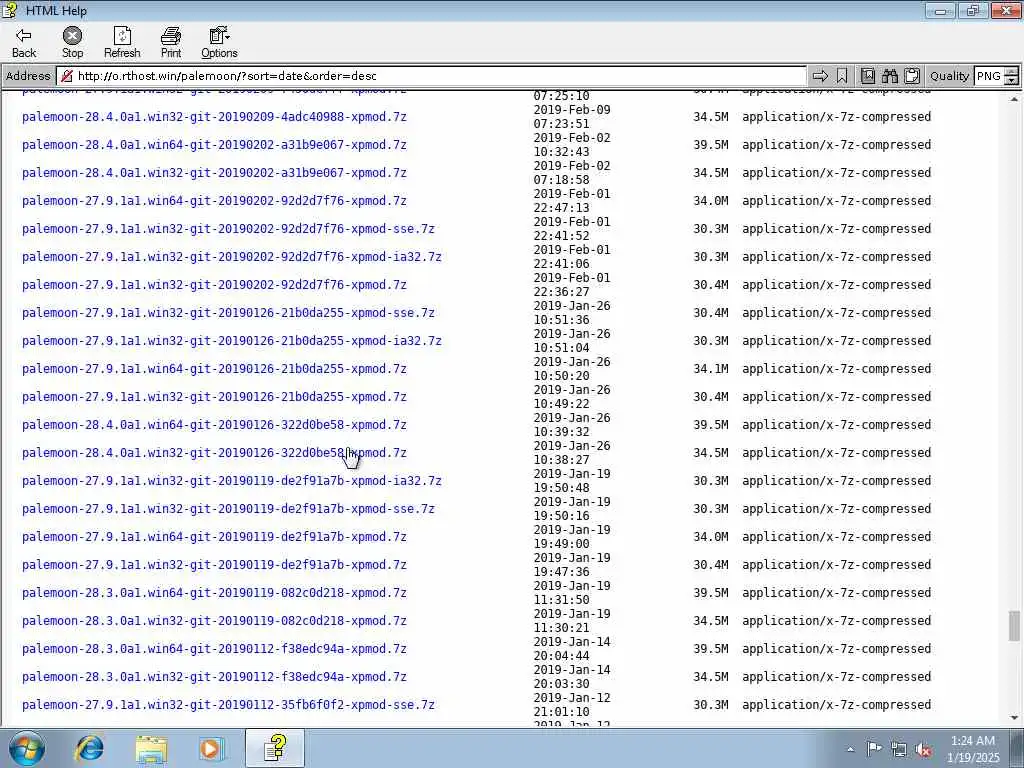The width and height of the screenshot is (1024, 768).
Task: Open palemoon-27.9.1a1.win64-git-20190126-21b0da255-xpmod.7z link
Action: 214,369
